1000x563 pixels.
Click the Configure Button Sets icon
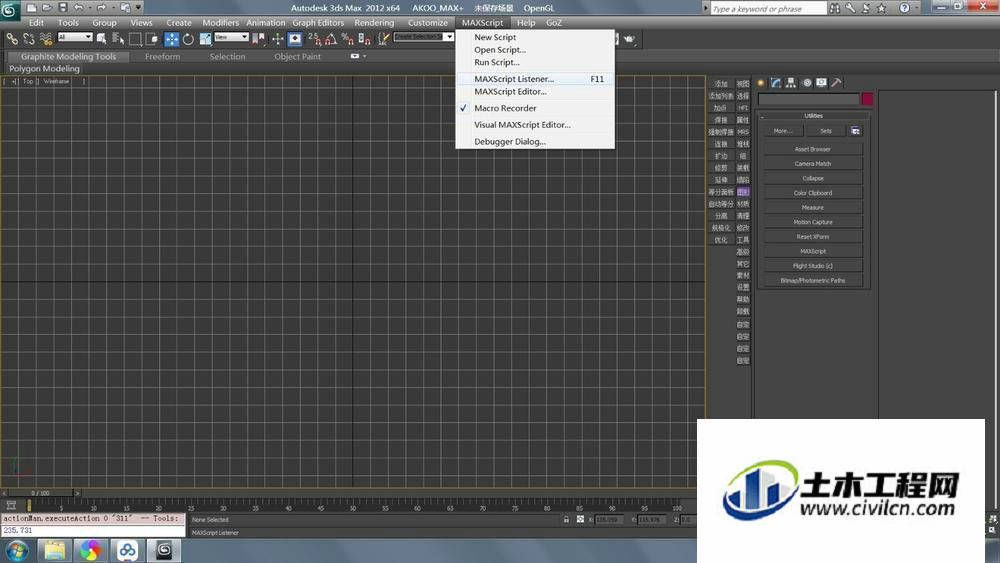pyautogui.click(x=855, y=131)
